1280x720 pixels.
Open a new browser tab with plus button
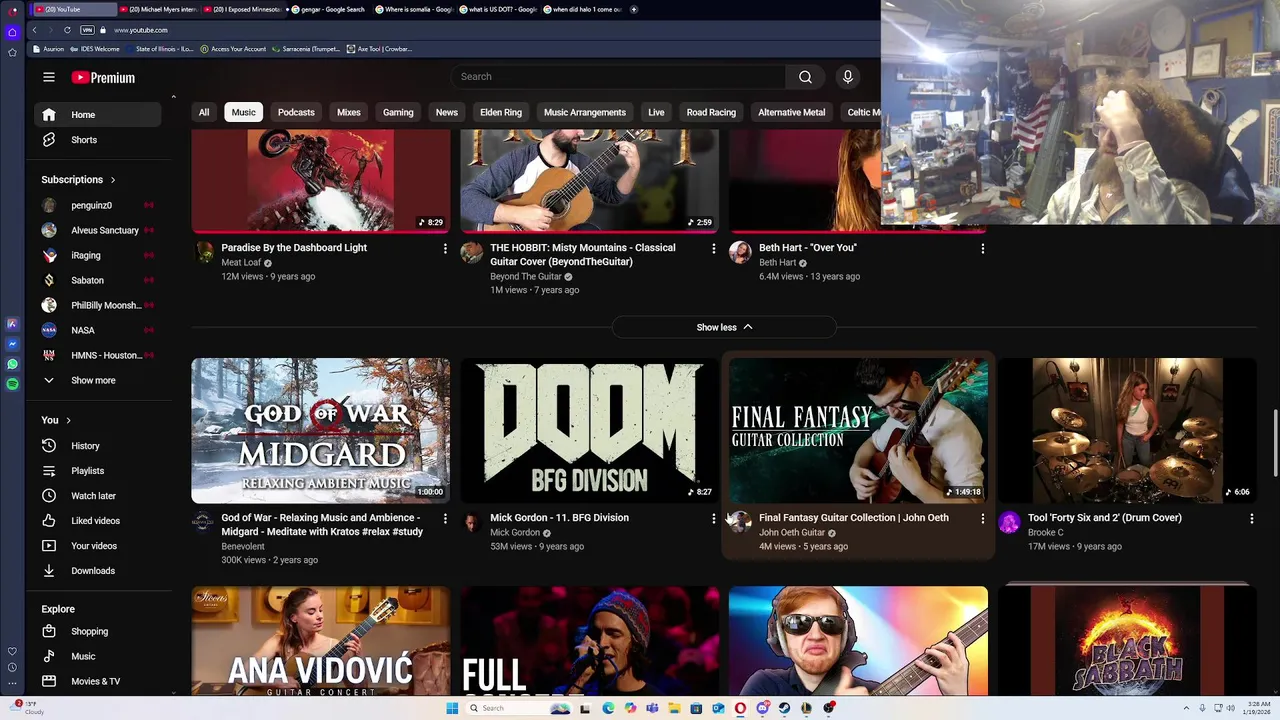[633, 9]
